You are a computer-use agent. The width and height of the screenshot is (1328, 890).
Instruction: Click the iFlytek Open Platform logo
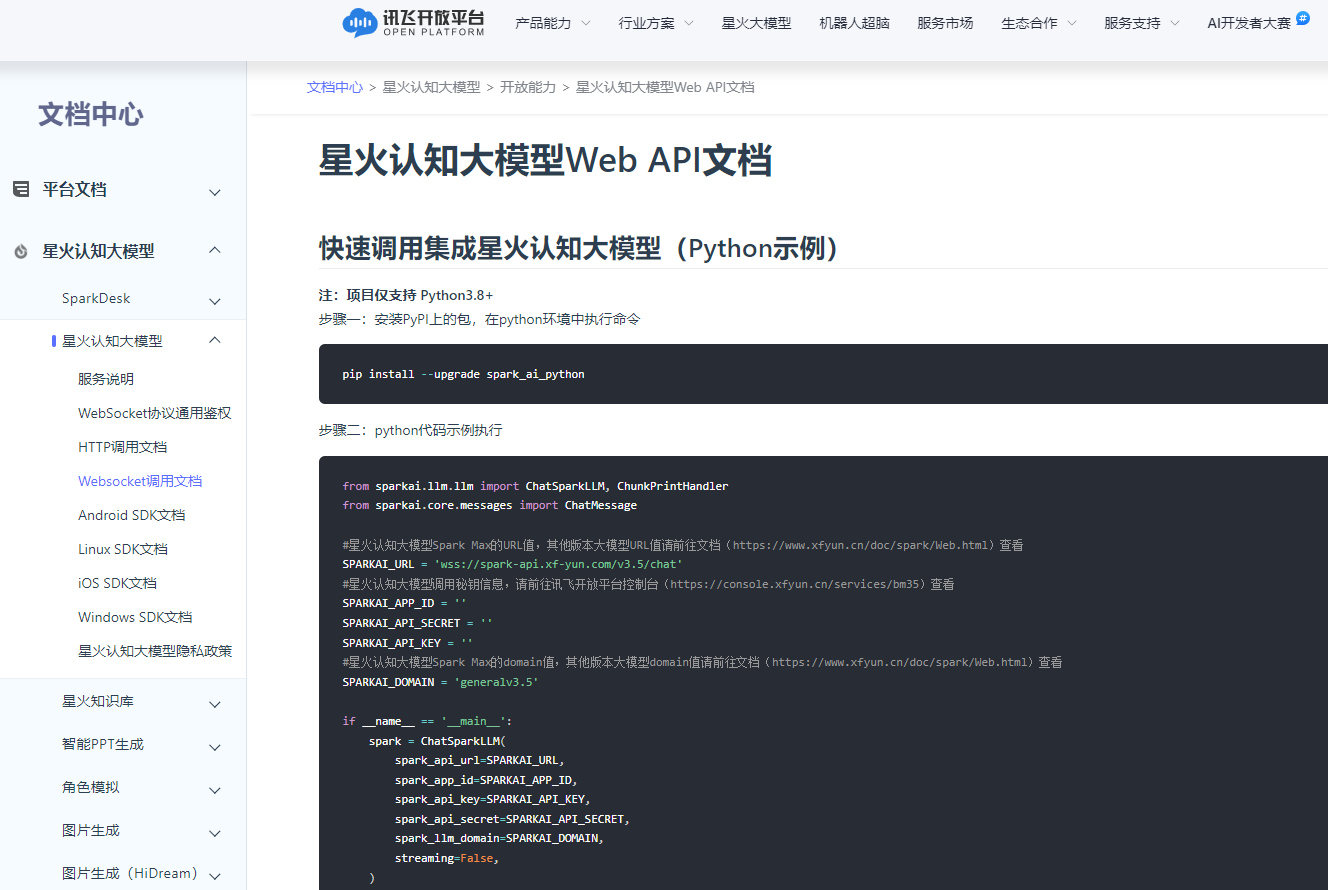(x=413, y=23)
